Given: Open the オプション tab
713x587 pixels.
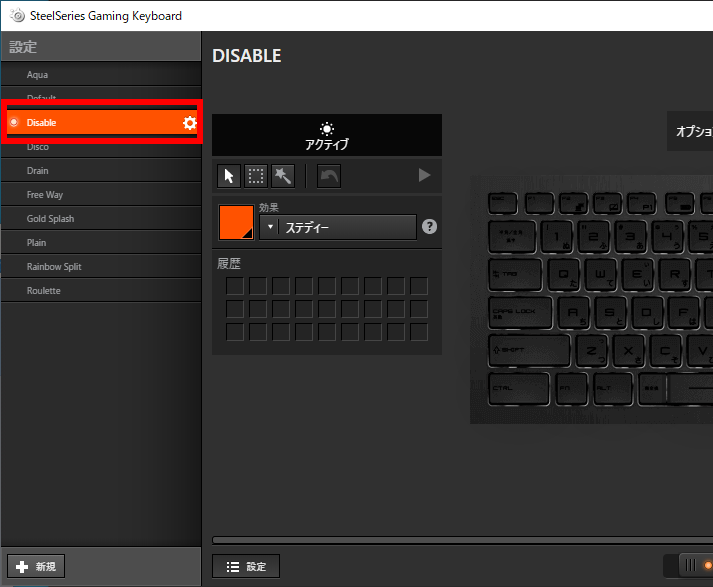Looking at the screenshot, I should 690,131.
